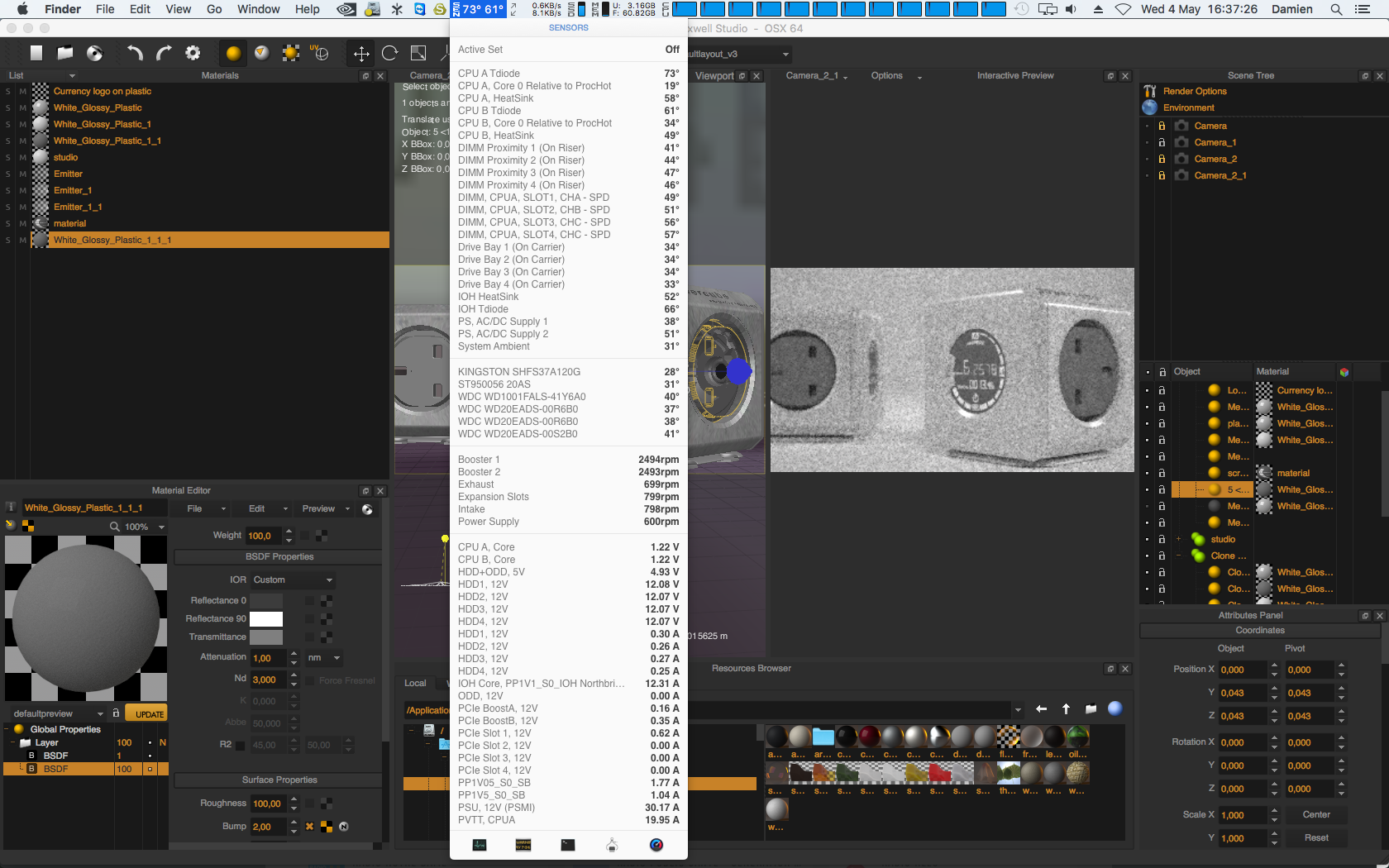This screenshot has width=1389, height=868.
Task: Click the blue sphere icon in Resources Browser
Action: click(x=1115, y=708)
